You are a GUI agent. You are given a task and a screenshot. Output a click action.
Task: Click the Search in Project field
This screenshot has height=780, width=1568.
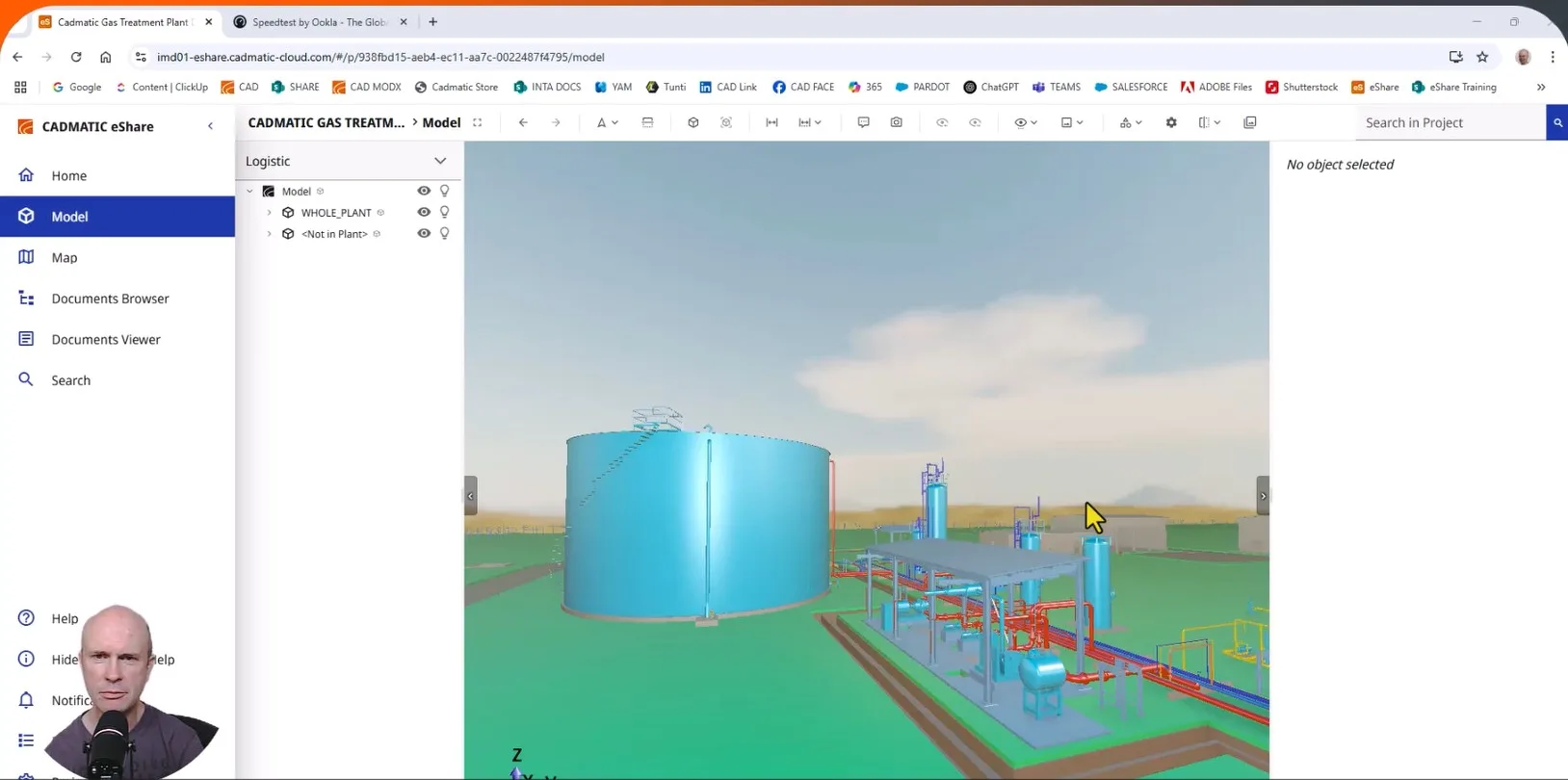point(1450,122)
